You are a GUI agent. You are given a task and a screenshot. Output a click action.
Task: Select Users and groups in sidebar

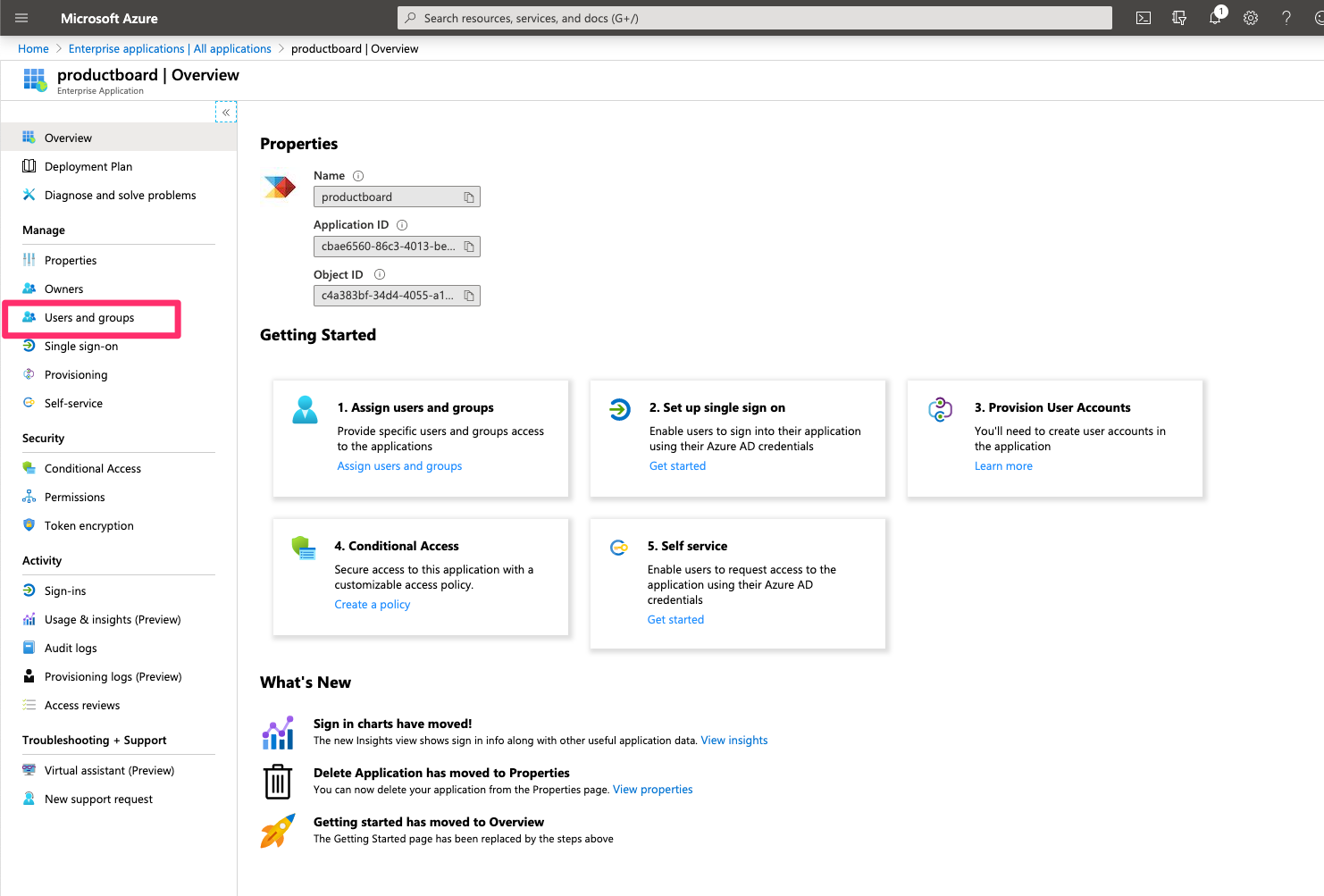89,318
